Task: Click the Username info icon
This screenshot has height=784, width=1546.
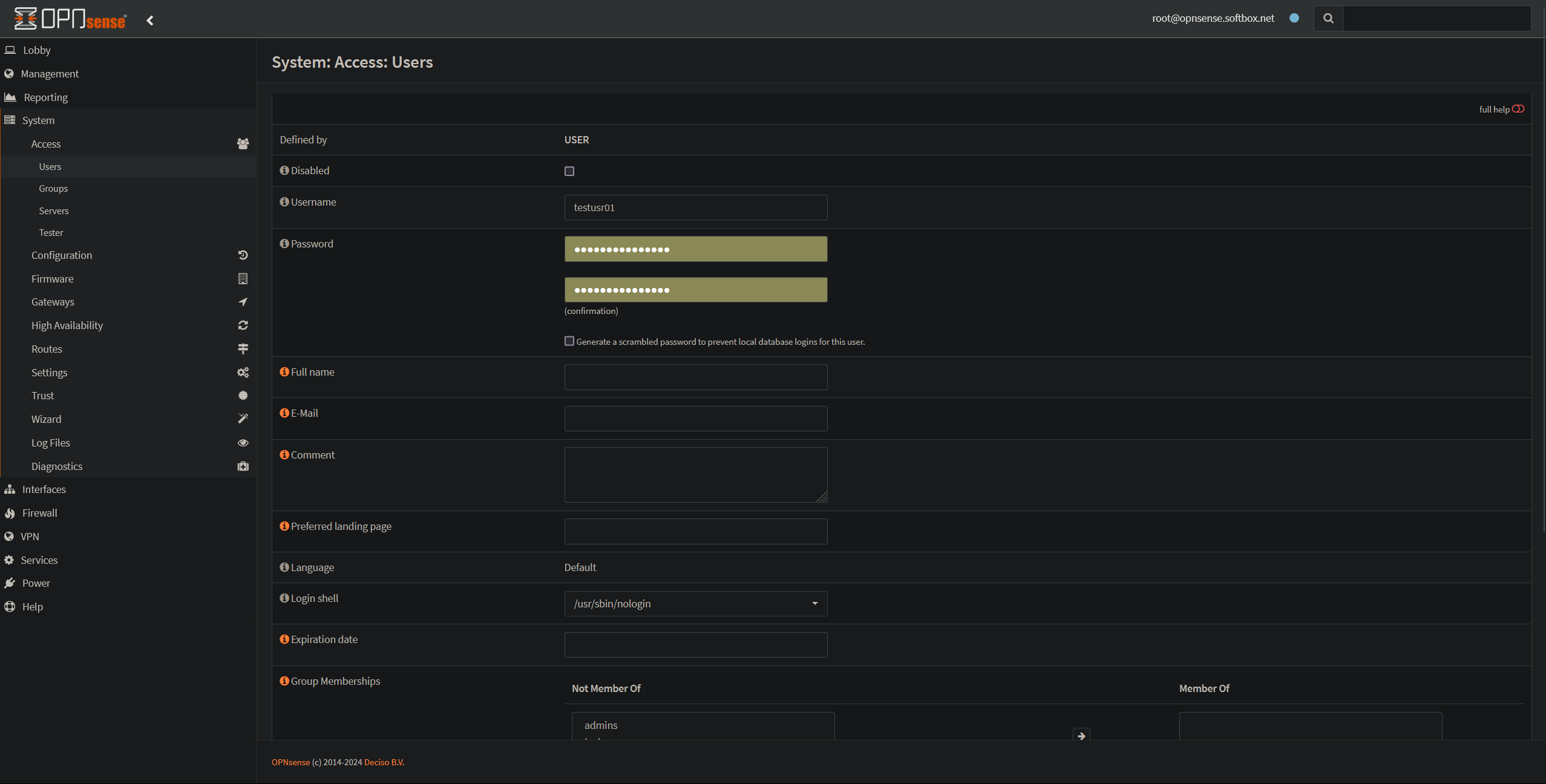Action: click(284, 202)
